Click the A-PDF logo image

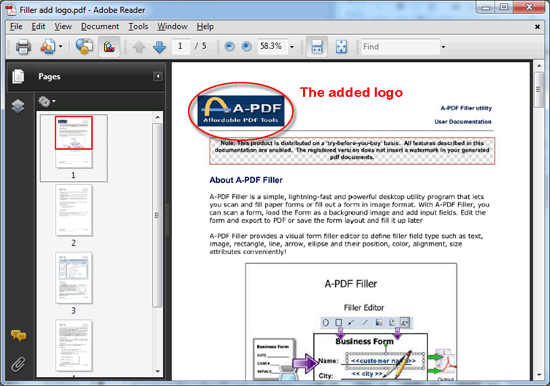coord(241,111)
